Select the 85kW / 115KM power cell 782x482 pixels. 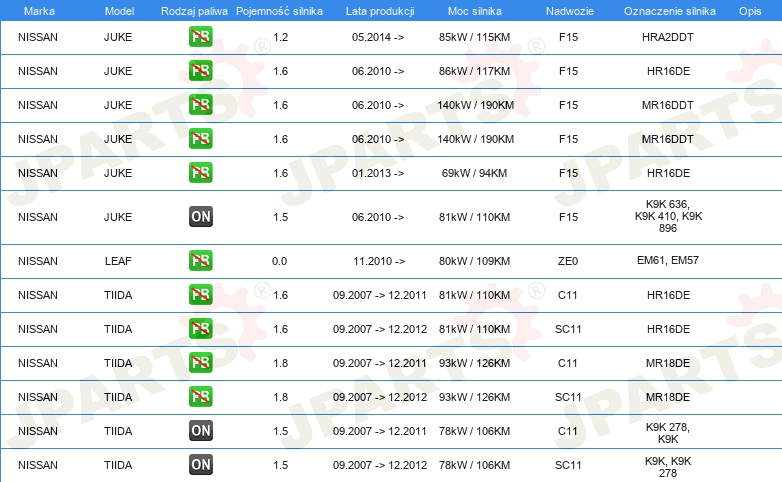click(x=474, y=37)
